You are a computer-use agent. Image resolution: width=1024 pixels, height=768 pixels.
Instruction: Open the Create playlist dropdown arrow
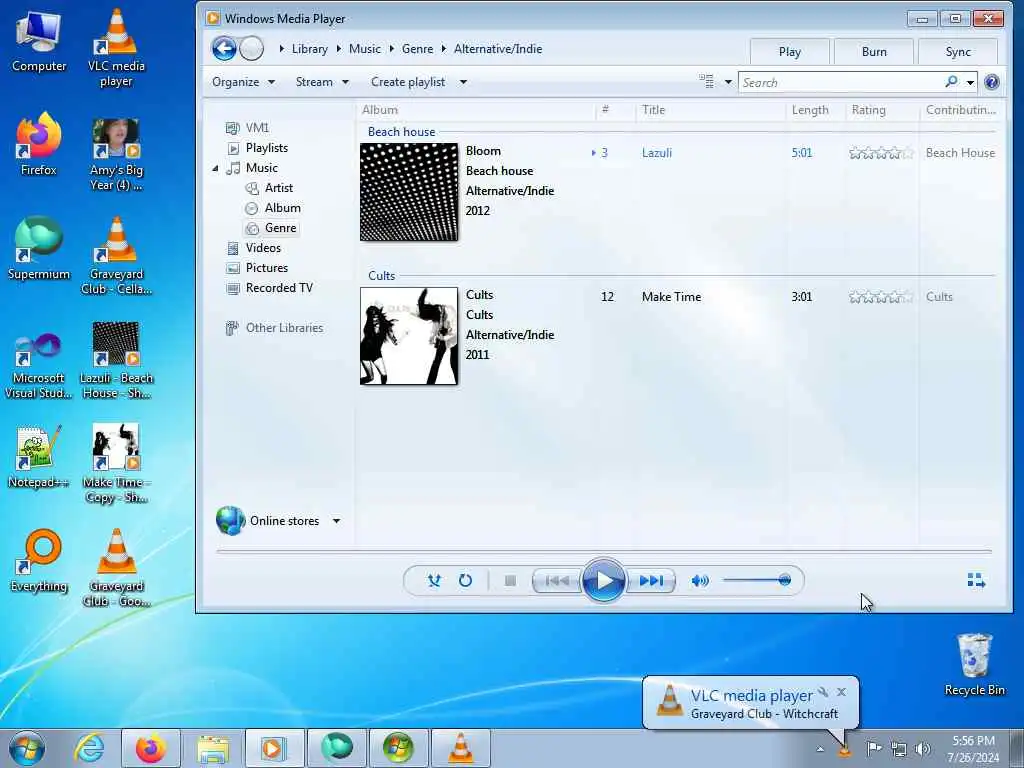pos(463,82)
